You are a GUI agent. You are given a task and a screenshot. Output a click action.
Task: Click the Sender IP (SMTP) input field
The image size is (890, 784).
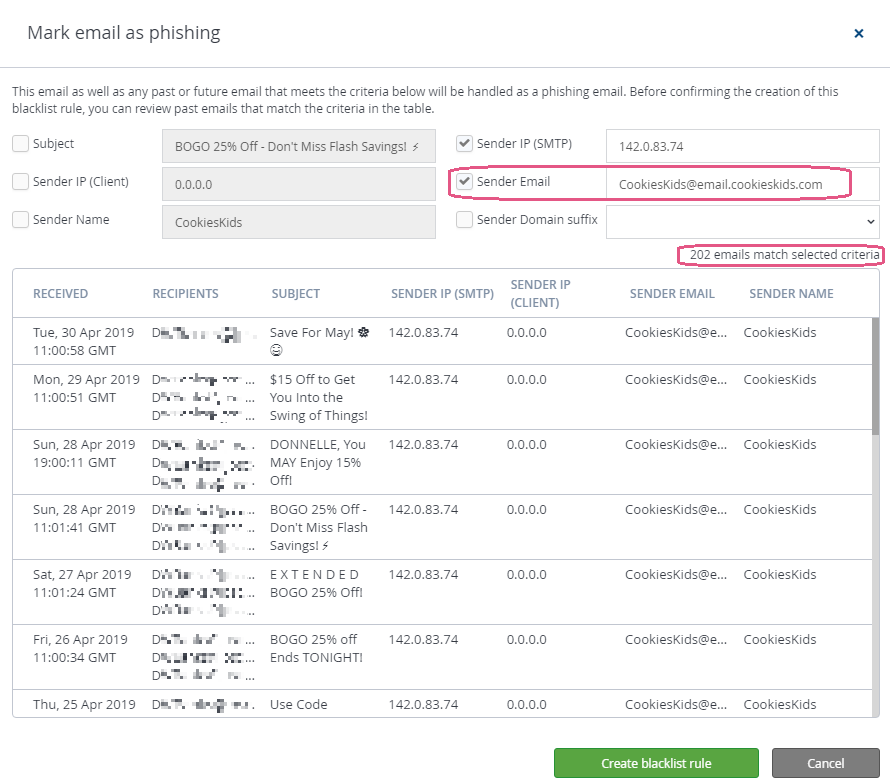(742, 146)
